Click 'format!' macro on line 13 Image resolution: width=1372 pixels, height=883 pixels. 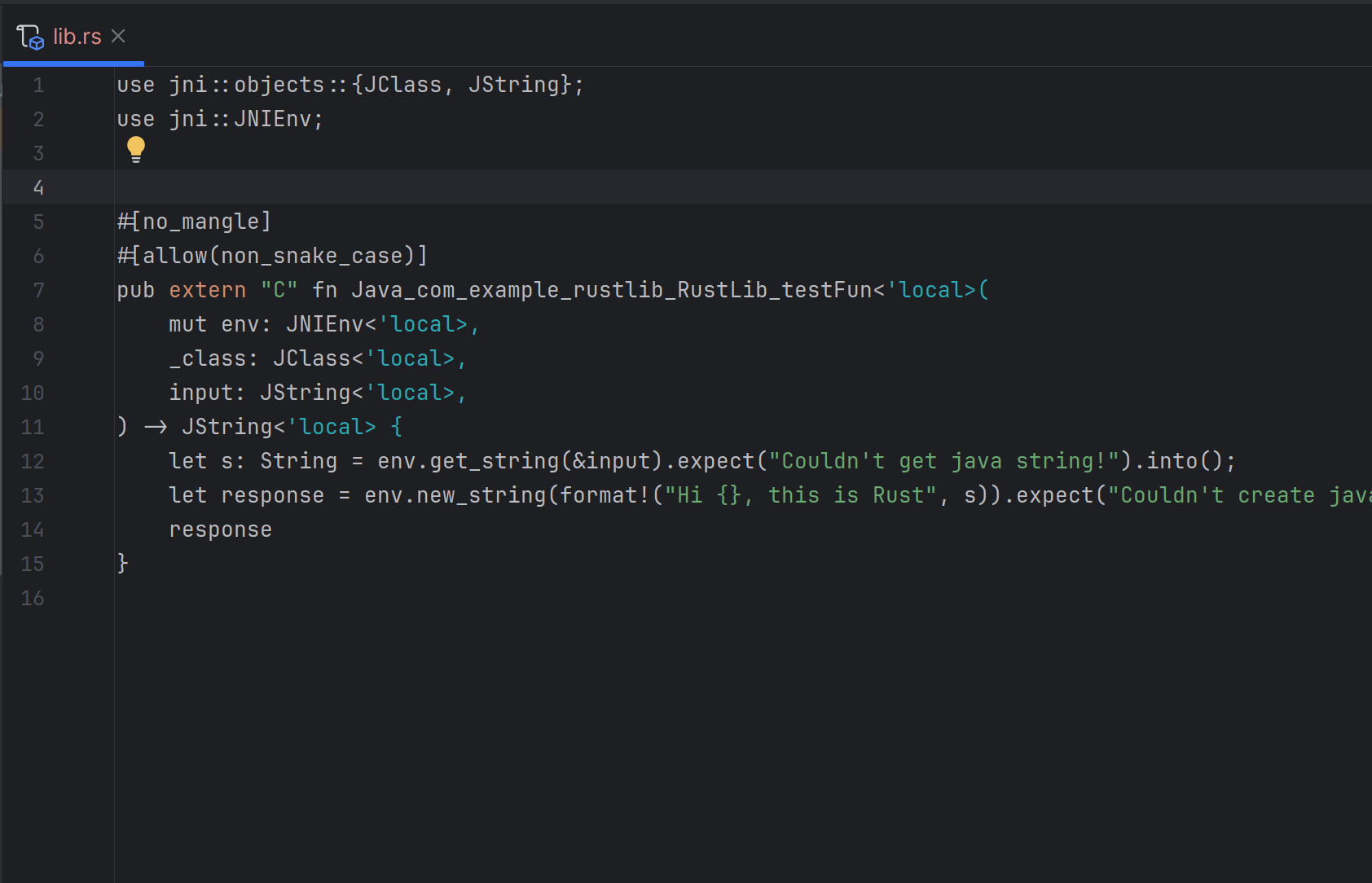(x=605, y=495)
